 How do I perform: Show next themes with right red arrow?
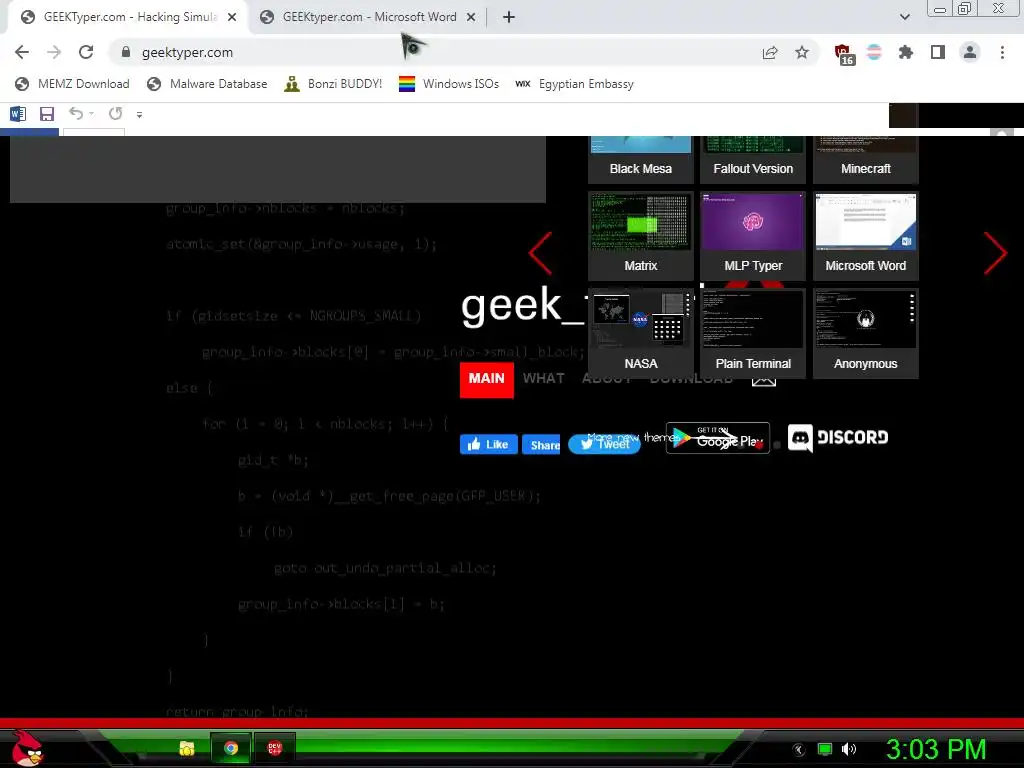tap(995, 253)
